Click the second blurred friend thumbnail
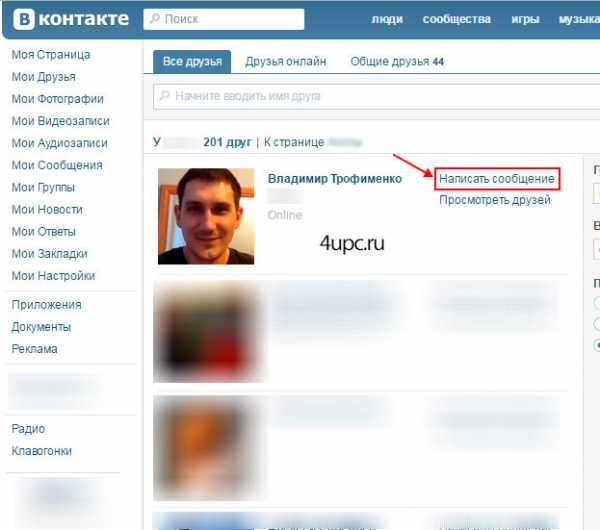This screenshot has height=530, width=600. point(207,448)
